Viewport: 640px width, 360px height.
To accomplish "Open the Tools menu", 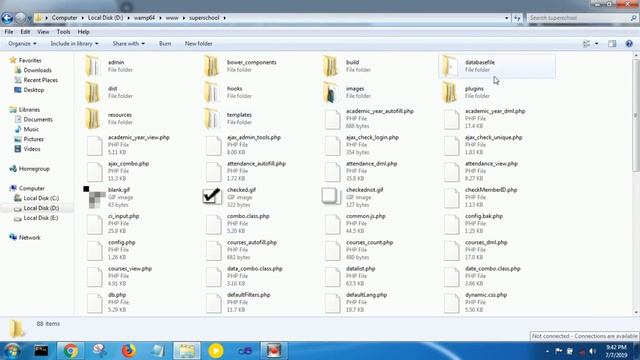I will [x=63, y=32].
